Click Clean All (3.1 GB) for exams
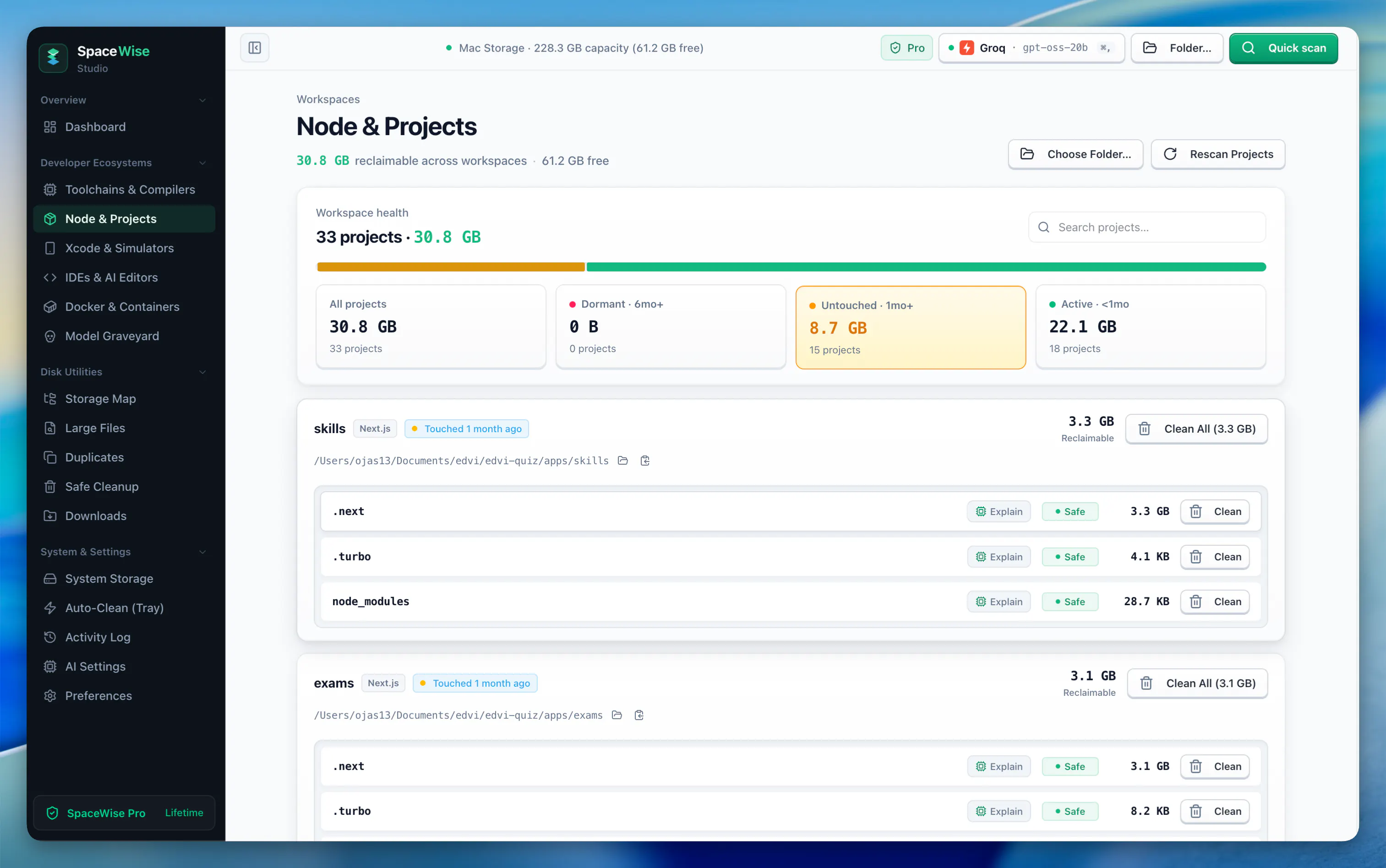Image resolution: width=1386 pixels, height=868 pixels. pyautogui.click(x=1198, y=683)
